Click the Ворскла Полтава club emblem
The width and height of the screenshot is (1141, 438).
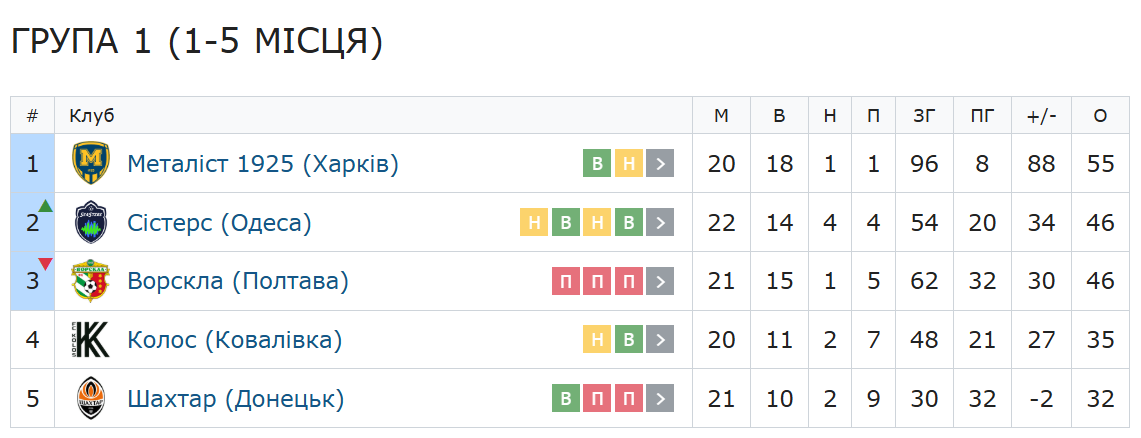pos(91,281)
